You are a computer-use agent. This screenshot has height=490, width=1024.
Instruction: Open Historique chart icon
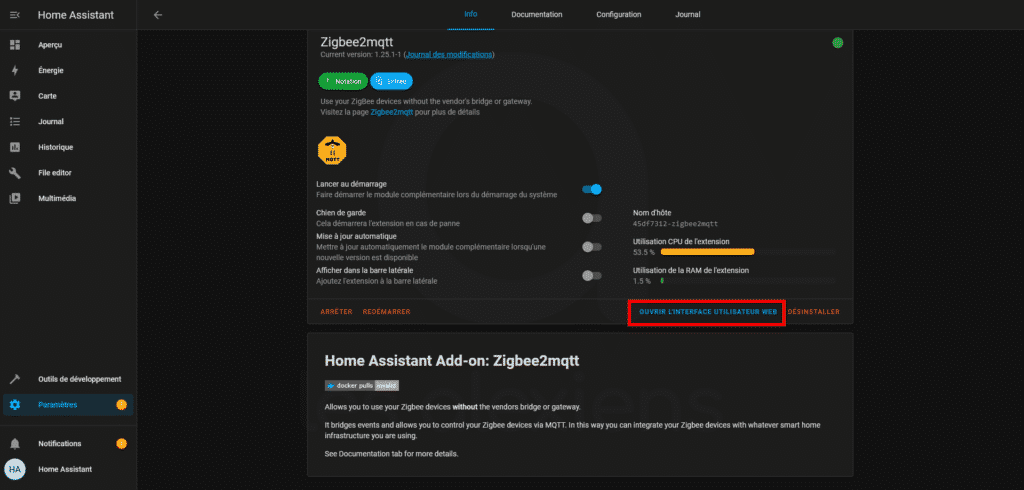(x=15, y=147)
